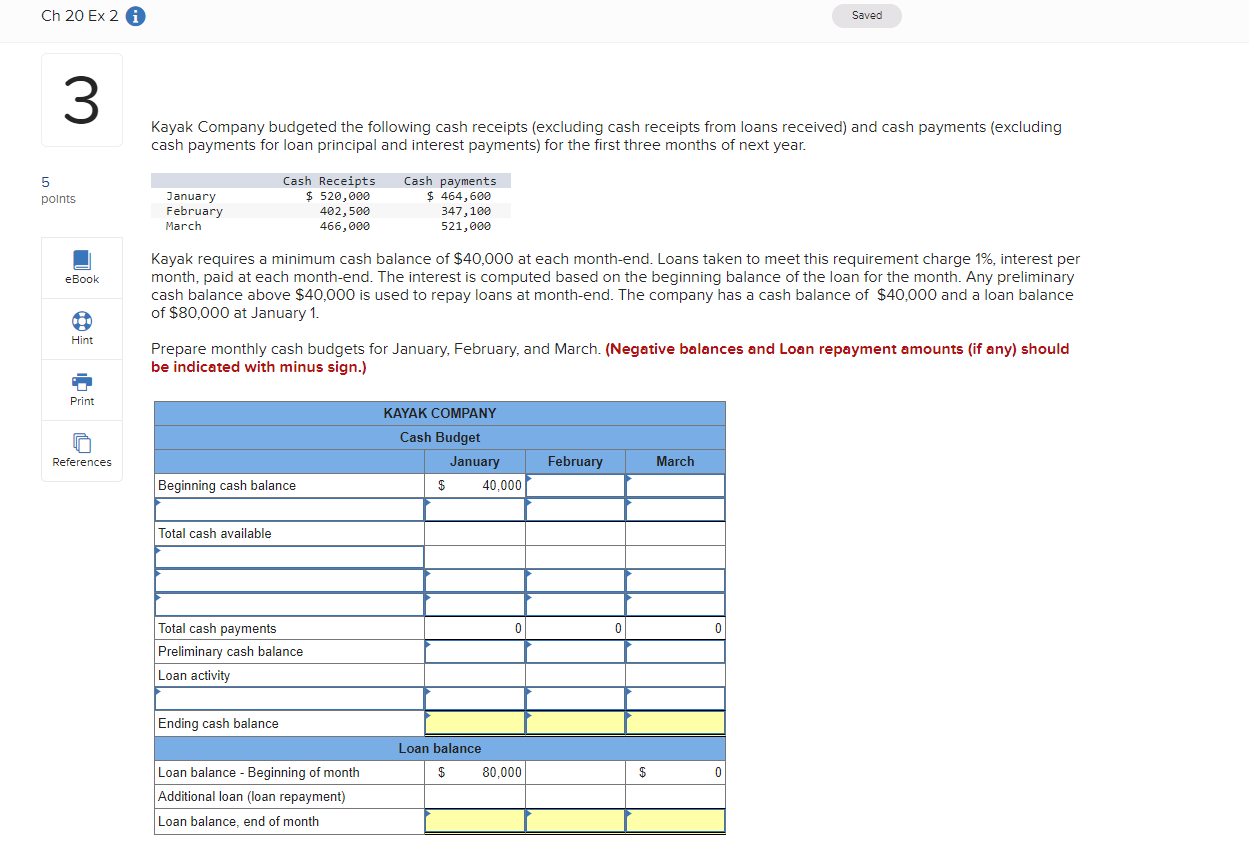Click February cell in second payment row
The width and height of the screenshot is (1249, 855).
click(576, 580)
